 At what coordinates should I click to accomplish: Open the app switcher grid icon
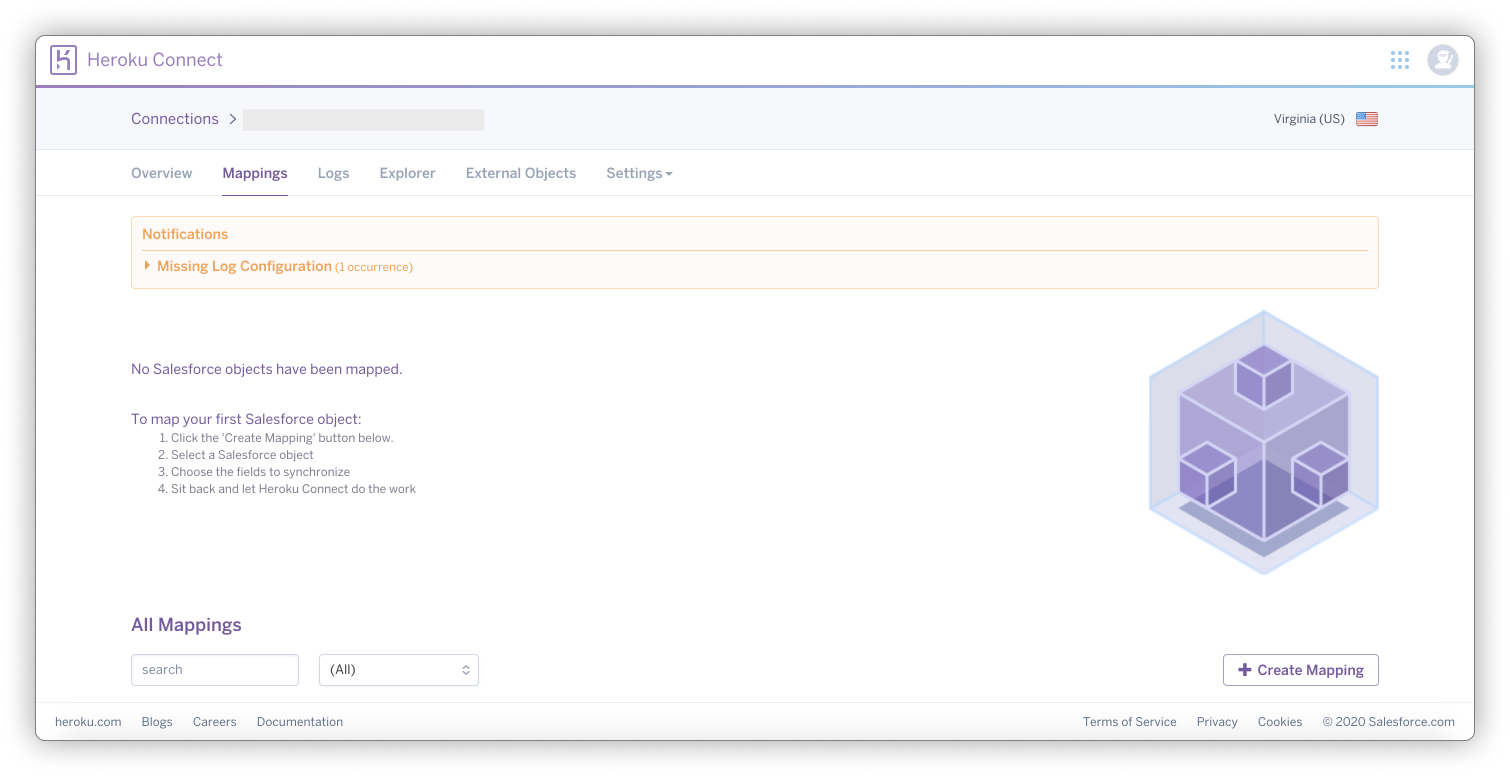(1400, 60)
